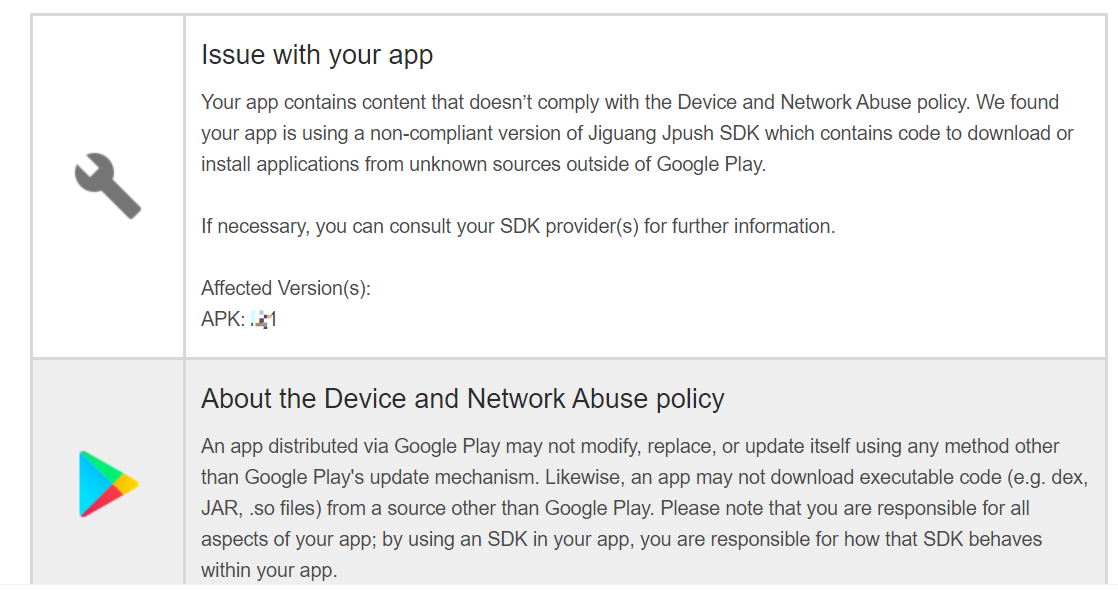Click the sentence about consulting SDK provider(s)
Viewport: 1118px width, 590px height.
(x=518, y=226)
